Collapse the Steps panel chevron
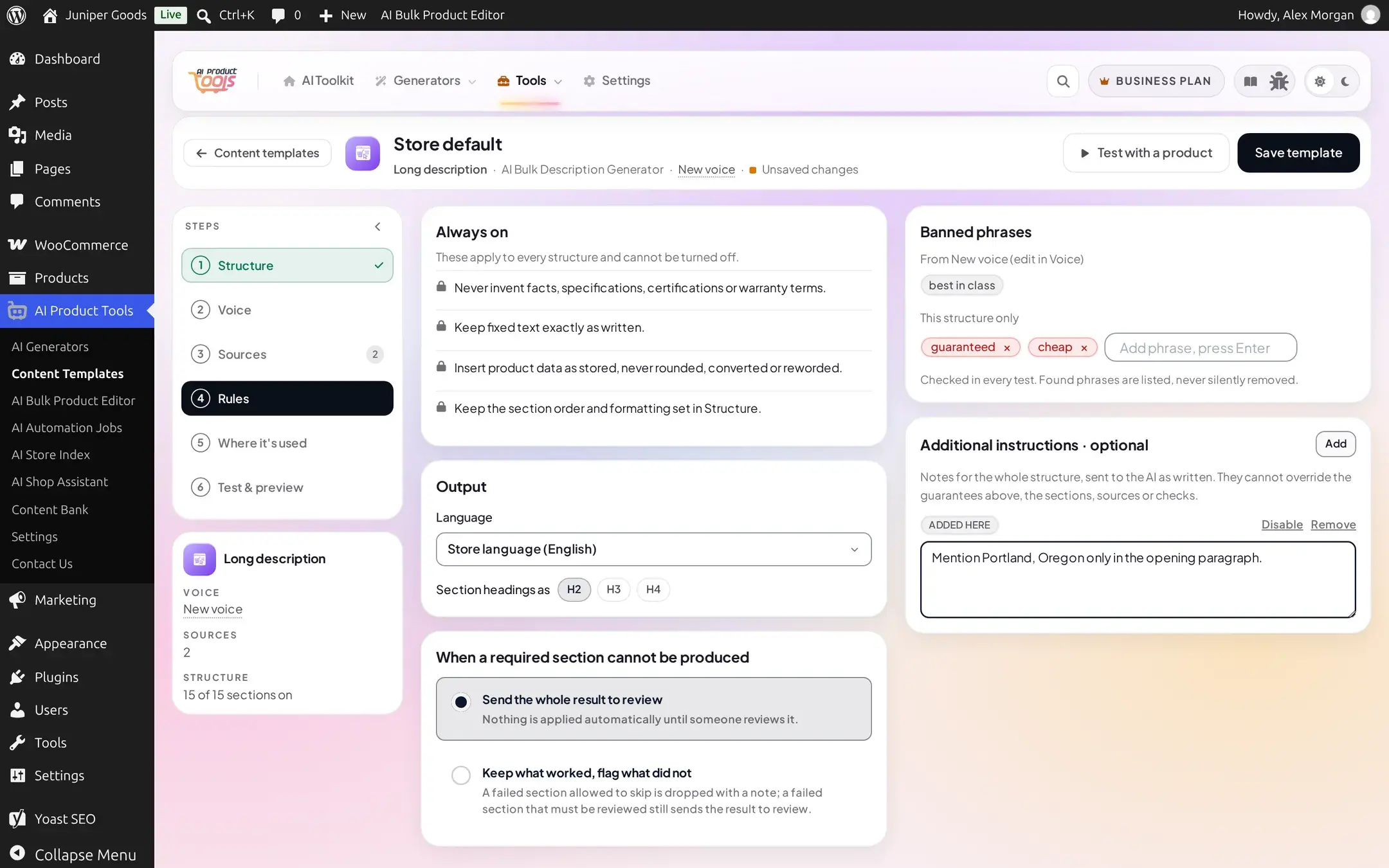 [377, 226]
